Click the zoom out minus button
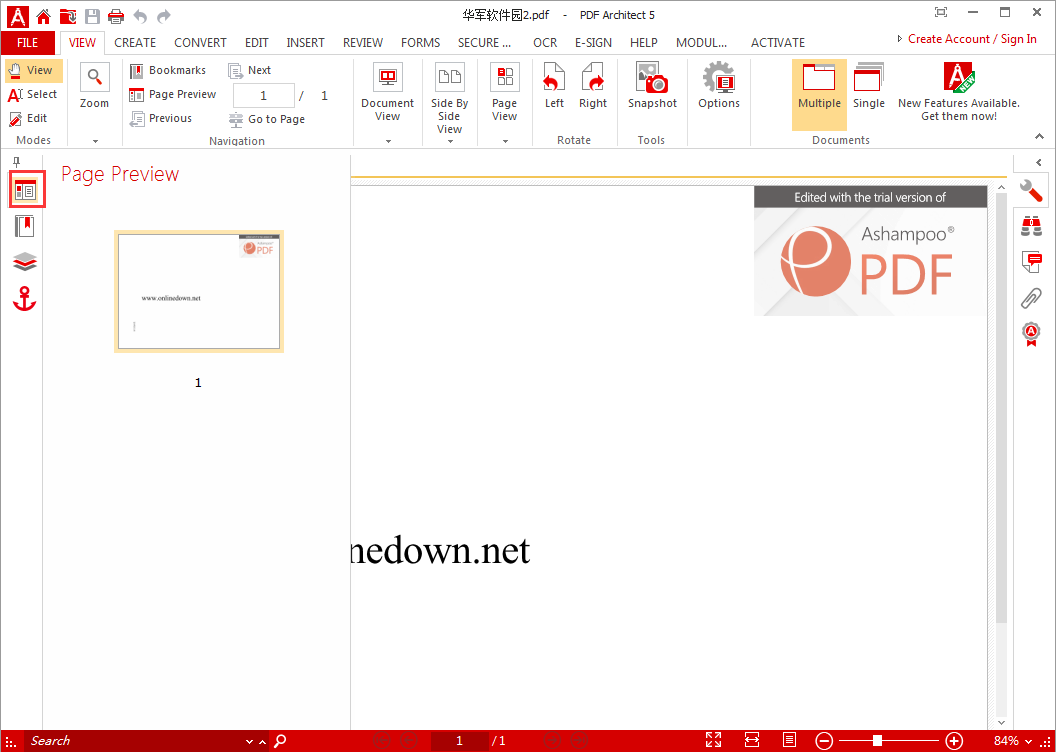The width and height of the screenshot is (1056, 752). point(824,741)
